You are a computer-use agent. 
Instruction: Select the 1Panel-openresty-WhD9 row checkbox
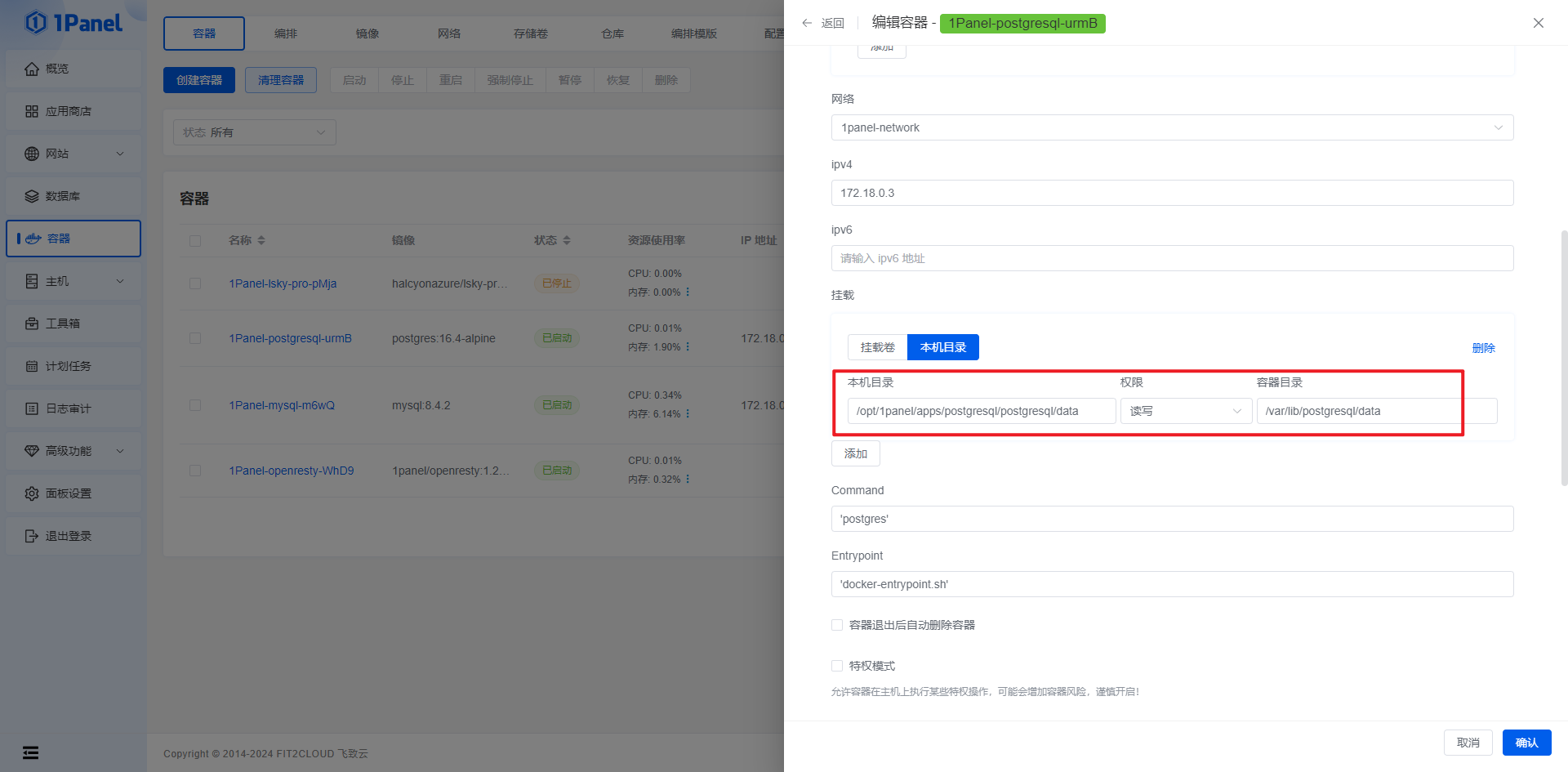tap(195, 471)
